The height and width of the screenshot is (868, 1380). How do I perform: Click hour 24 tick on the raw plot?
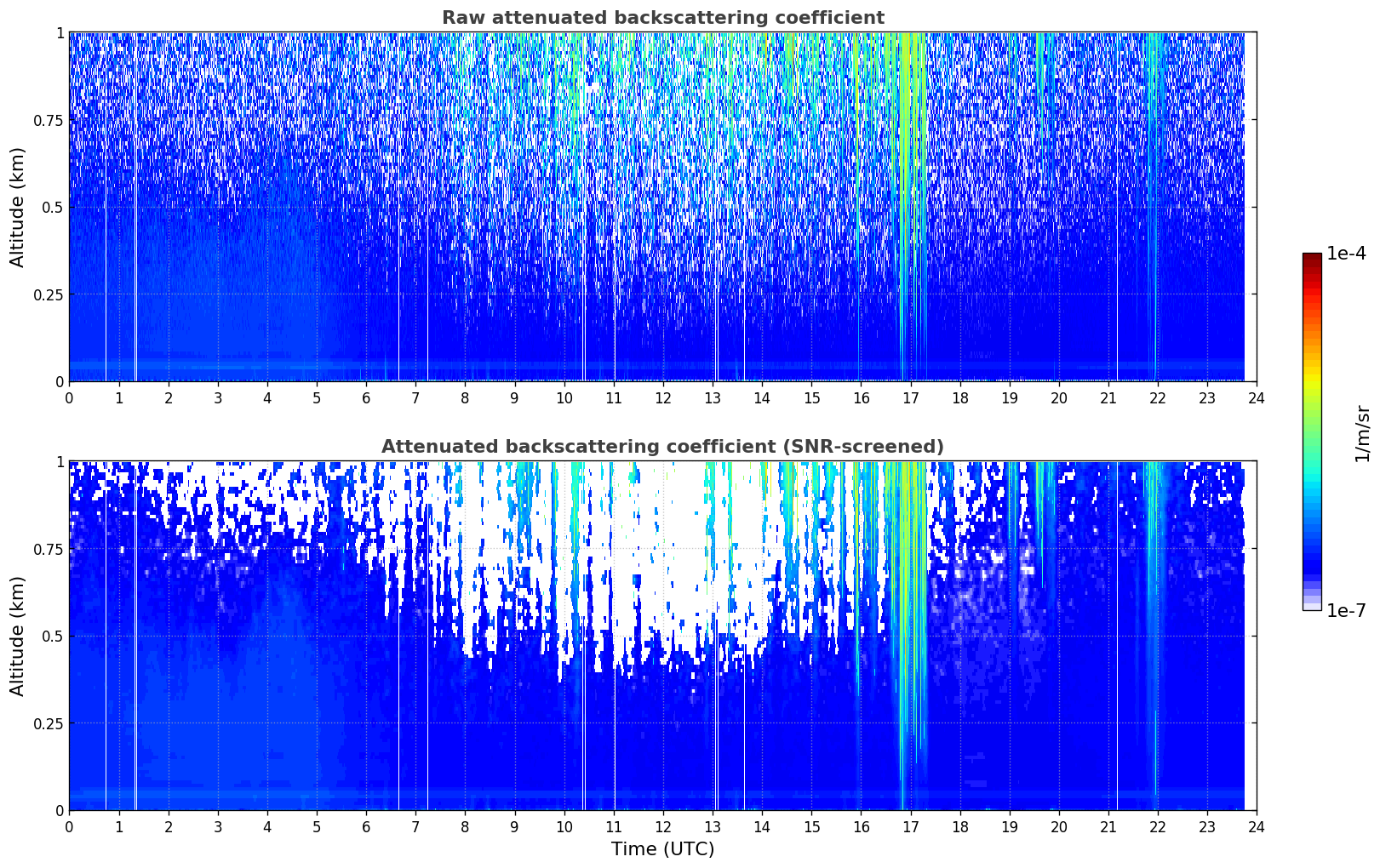(1257, 398)
